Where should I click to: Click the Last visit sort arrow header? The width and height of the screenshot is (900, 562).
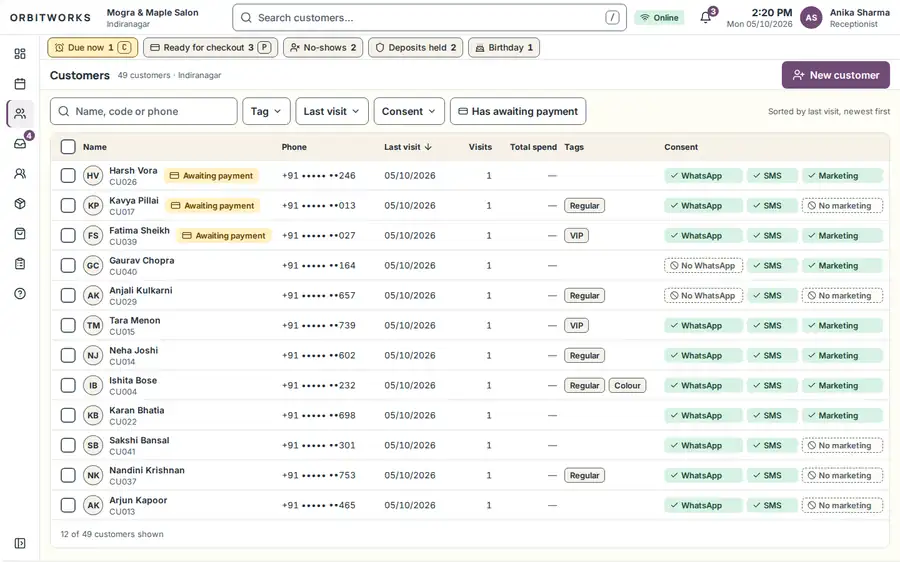pyautogui.click(x=408, y=147)
